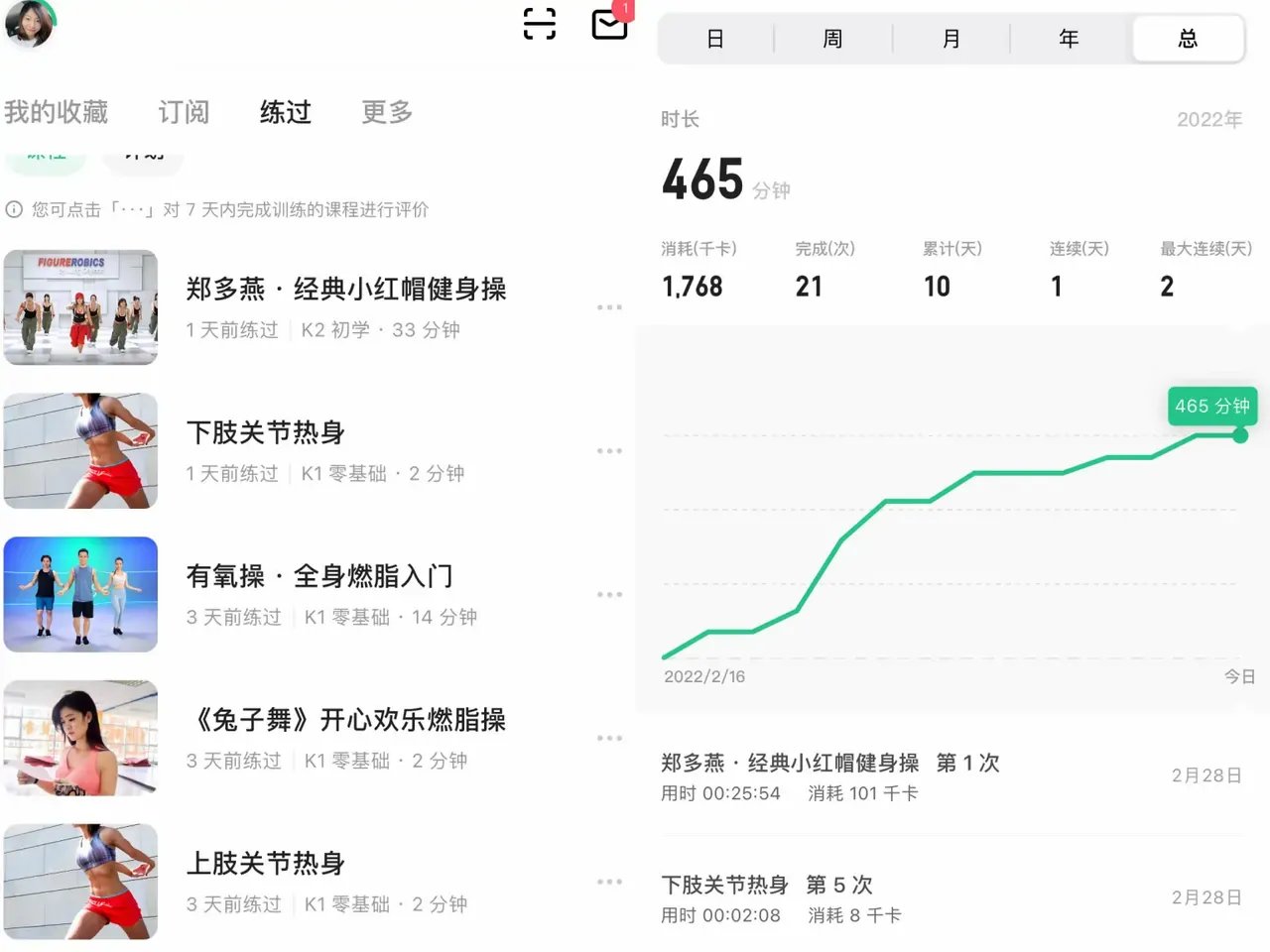Open course title 有氧操·全身燃脂入门
This screenshot has width=1270, height=952.
click(319, 576)
